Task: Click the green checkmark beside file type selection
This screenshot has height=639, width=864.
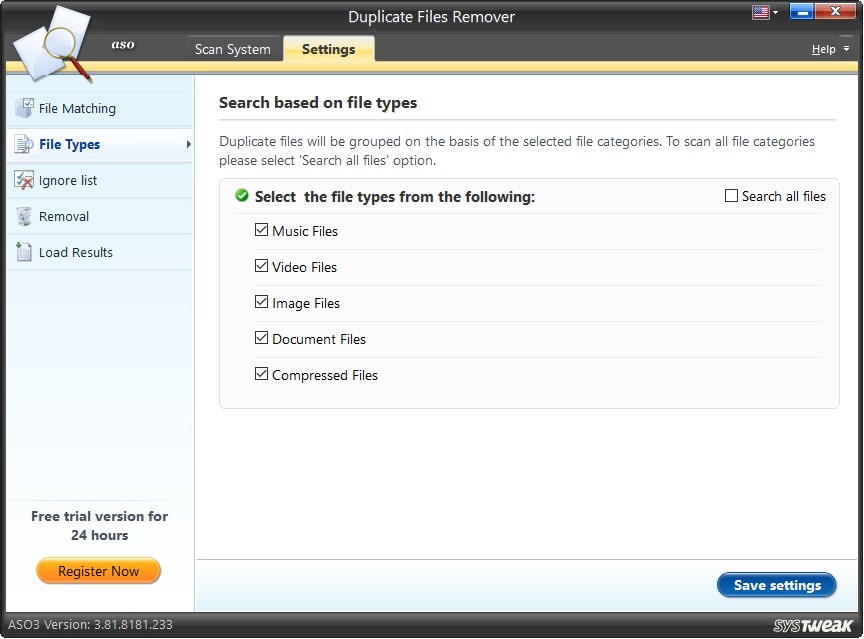Action: 240,196
